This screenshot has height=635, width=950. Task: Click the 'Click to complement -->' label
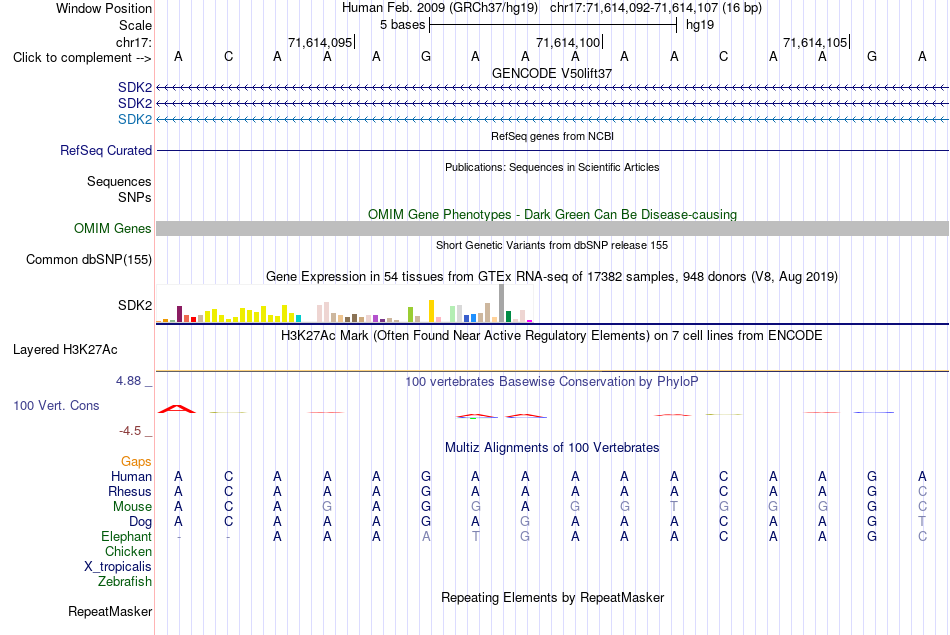(82, 58)
